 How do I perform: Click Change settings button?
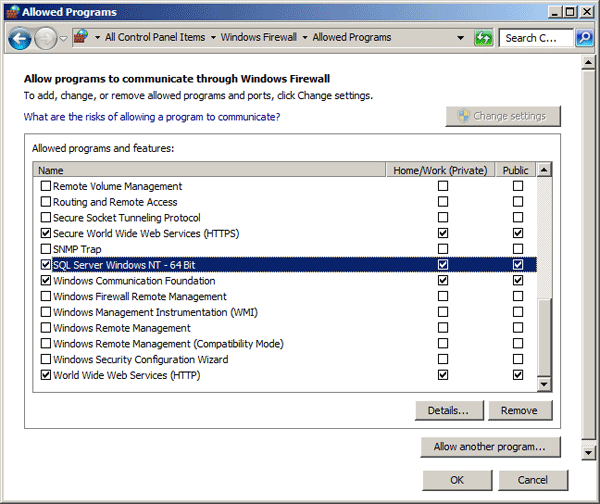[x=503, y=116]
